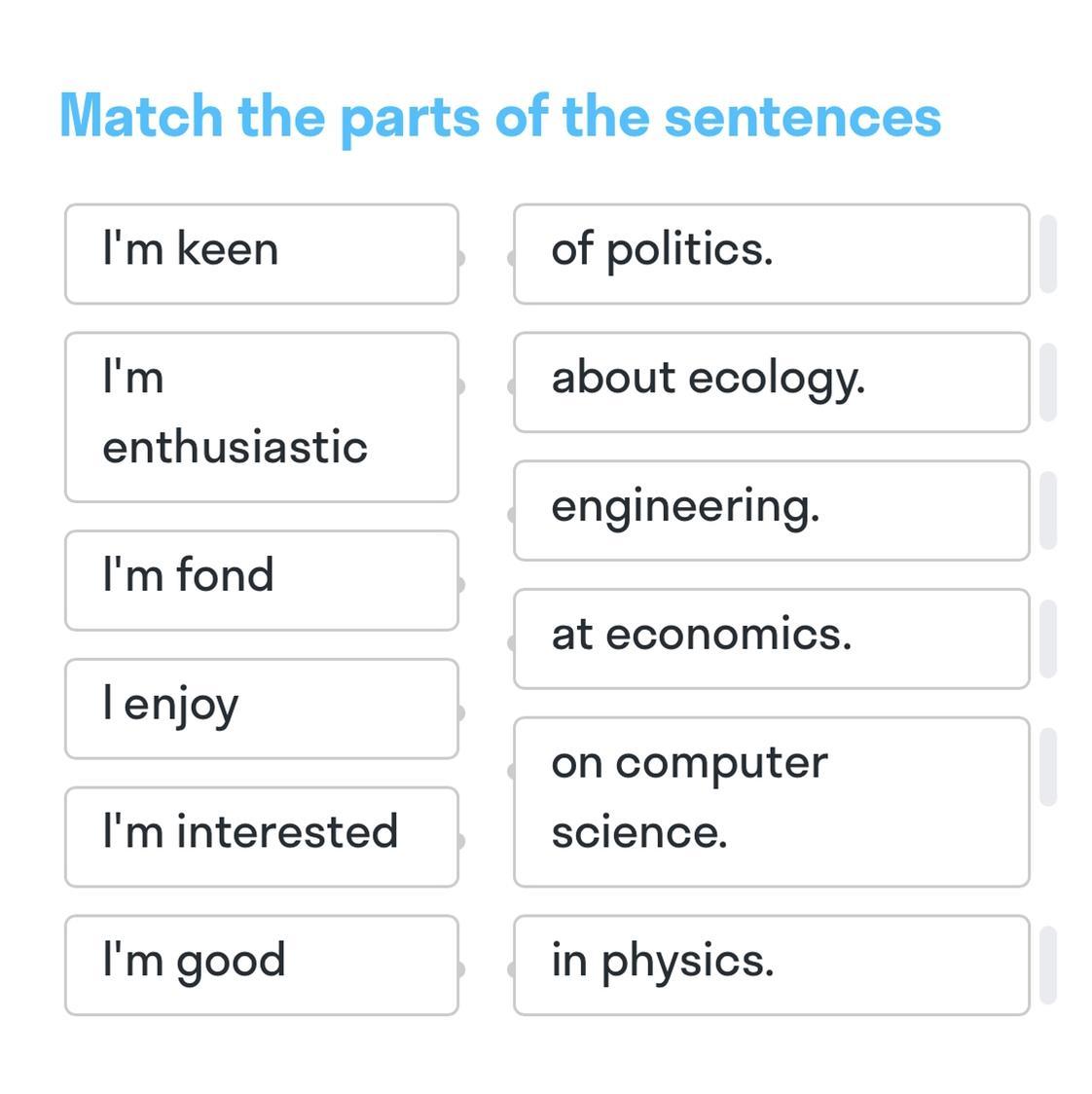The height and width of the screenshot is (1094, 1092).
Task: Select the "I'm good" card
Action: click(262, 966)
